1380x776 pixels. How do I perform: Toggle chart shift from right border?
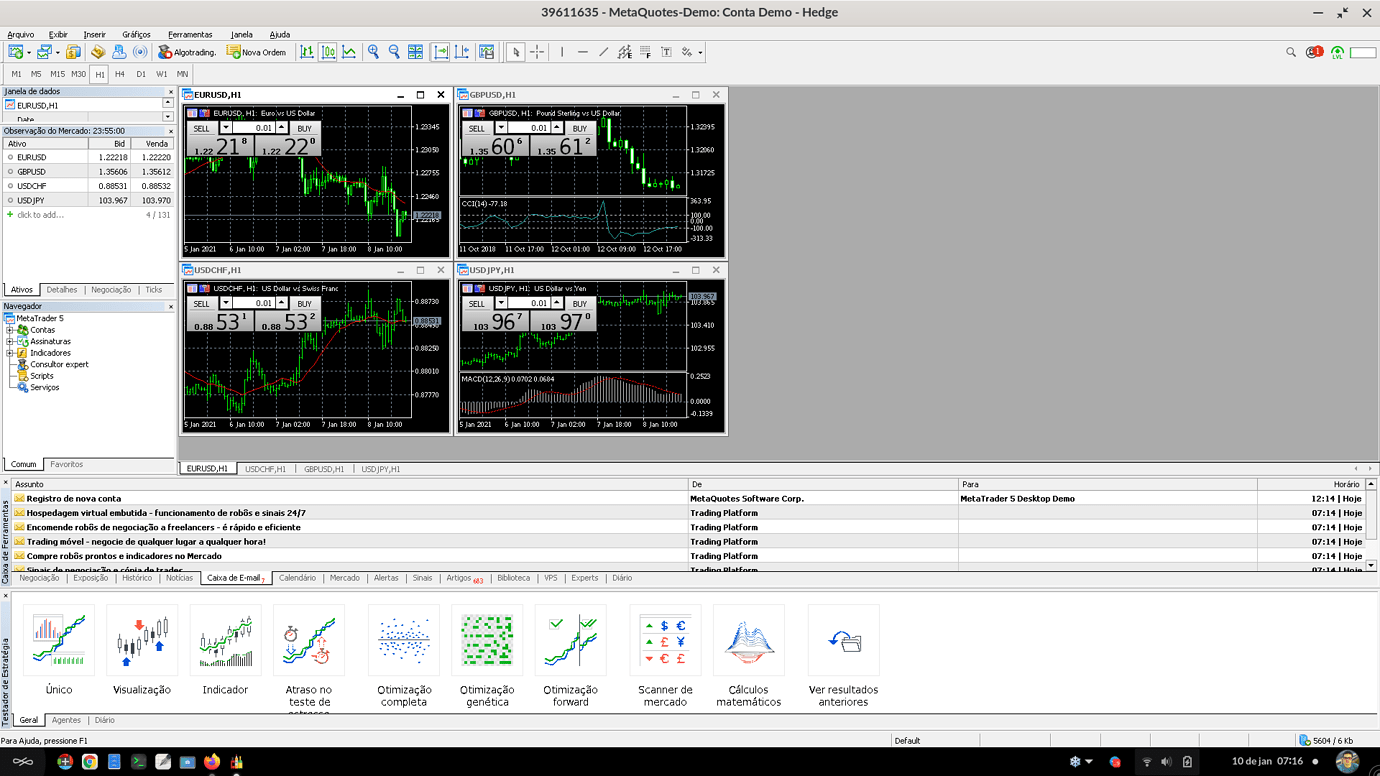pos(462,52)
